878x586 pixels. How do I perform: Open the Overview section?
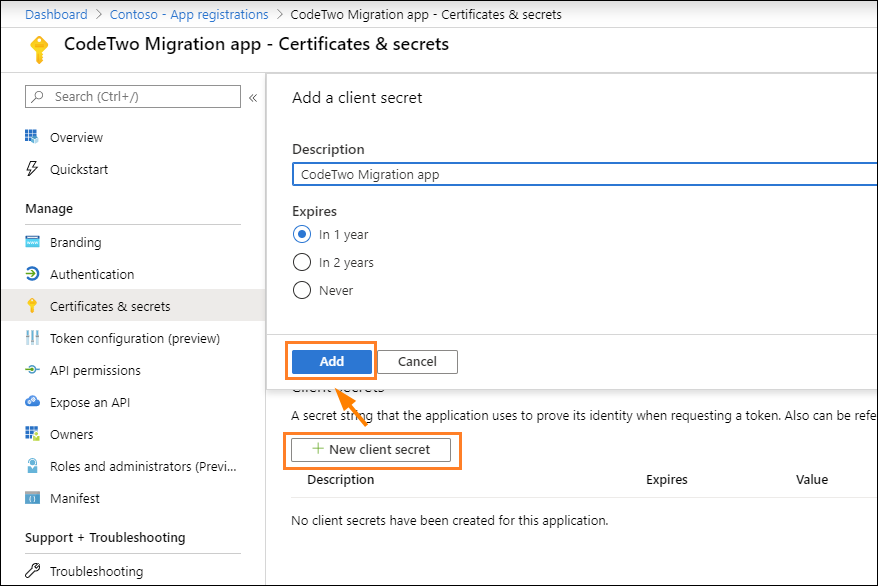(x=75, y=137)
